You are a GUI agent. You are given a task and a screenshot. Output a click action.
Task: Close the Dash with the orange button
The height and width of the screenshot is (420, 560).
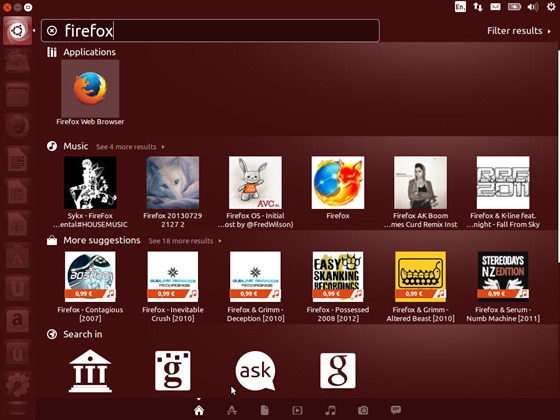pos(7,7)
